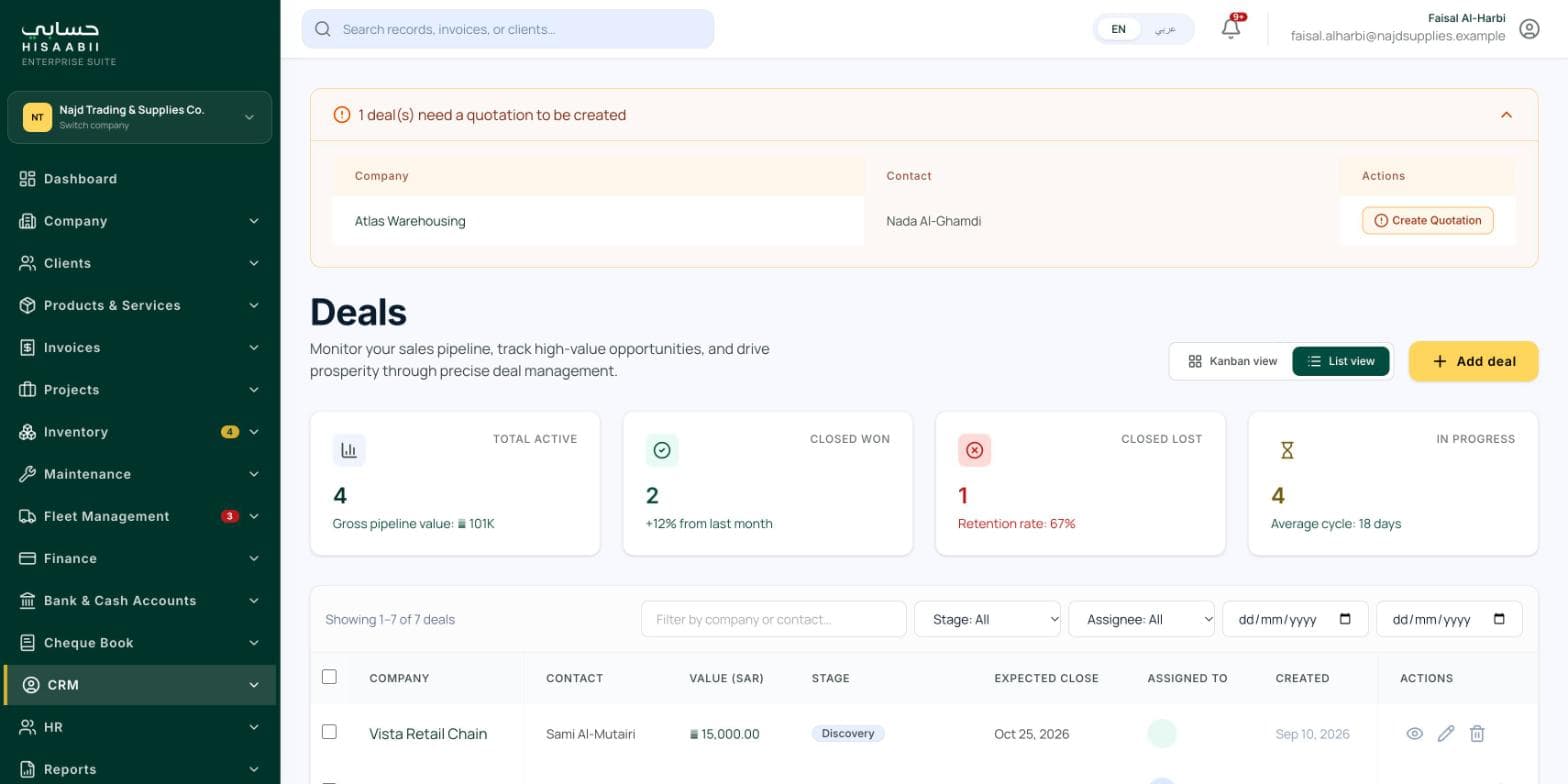Expand the Invoices sidebar chevron
Image resolution: width=1568 pixels, height=784 pixels.
click(254, 347)
